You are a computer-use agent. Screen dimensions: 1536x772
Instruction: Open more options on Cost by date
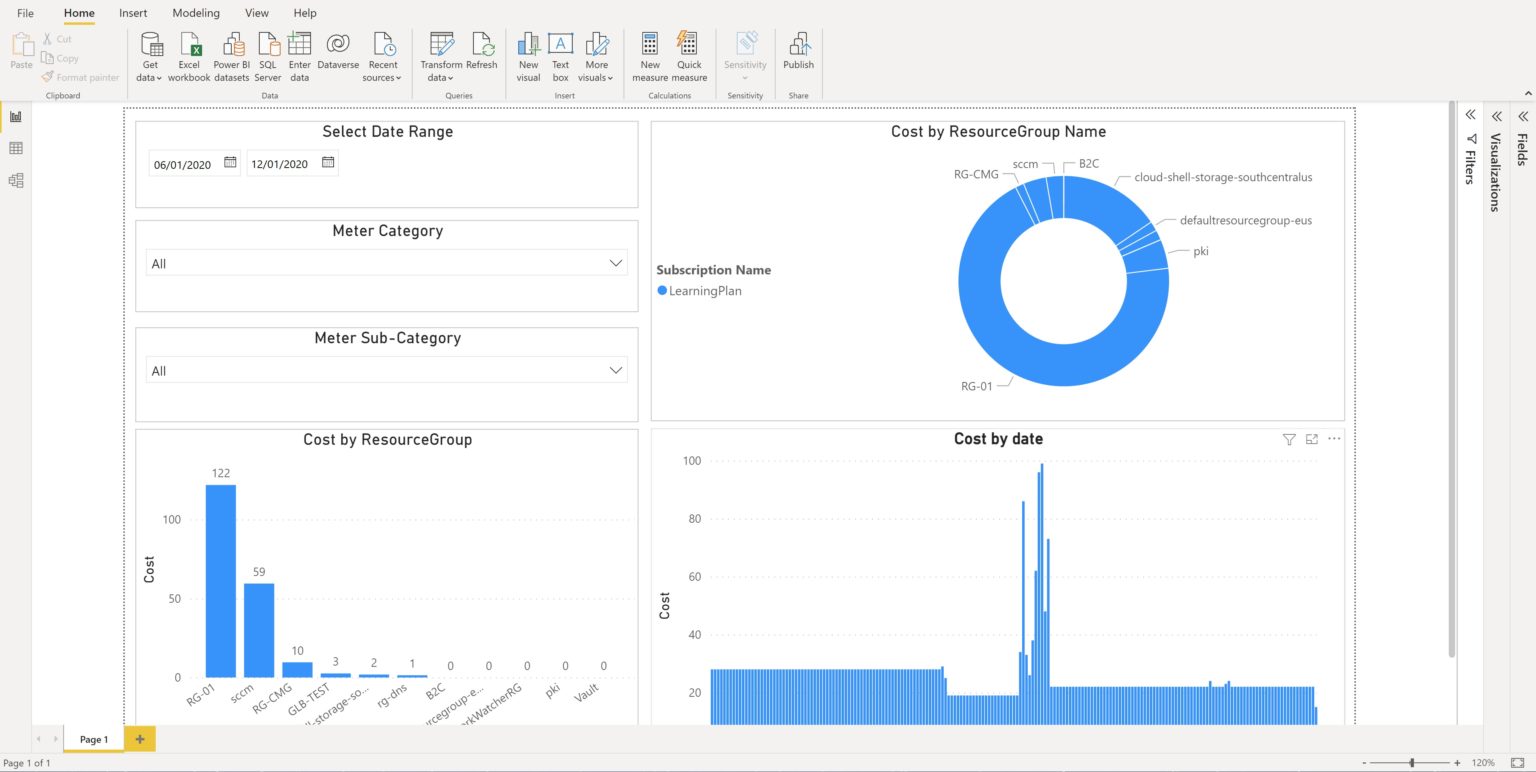point(1334,439)
